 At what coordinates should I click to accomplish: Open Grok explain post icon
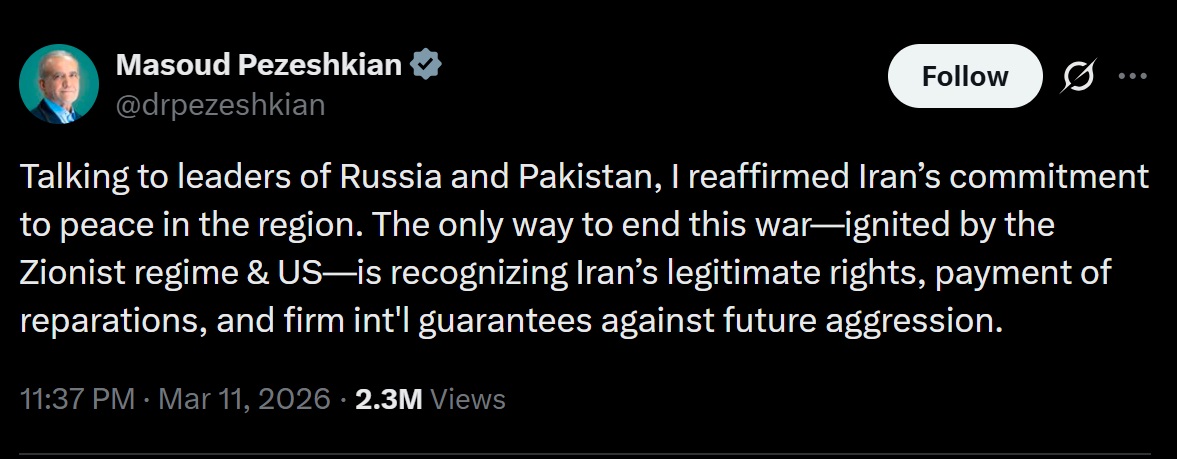click(x=1080, y=76)
